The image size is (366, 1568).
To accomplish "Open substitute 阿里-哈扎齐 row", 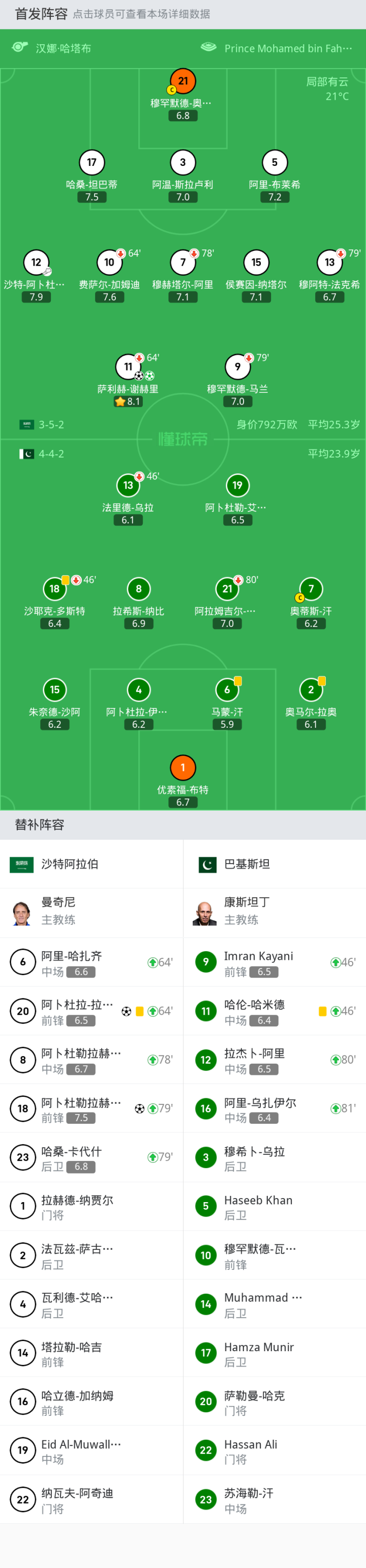I will (91, 962).
